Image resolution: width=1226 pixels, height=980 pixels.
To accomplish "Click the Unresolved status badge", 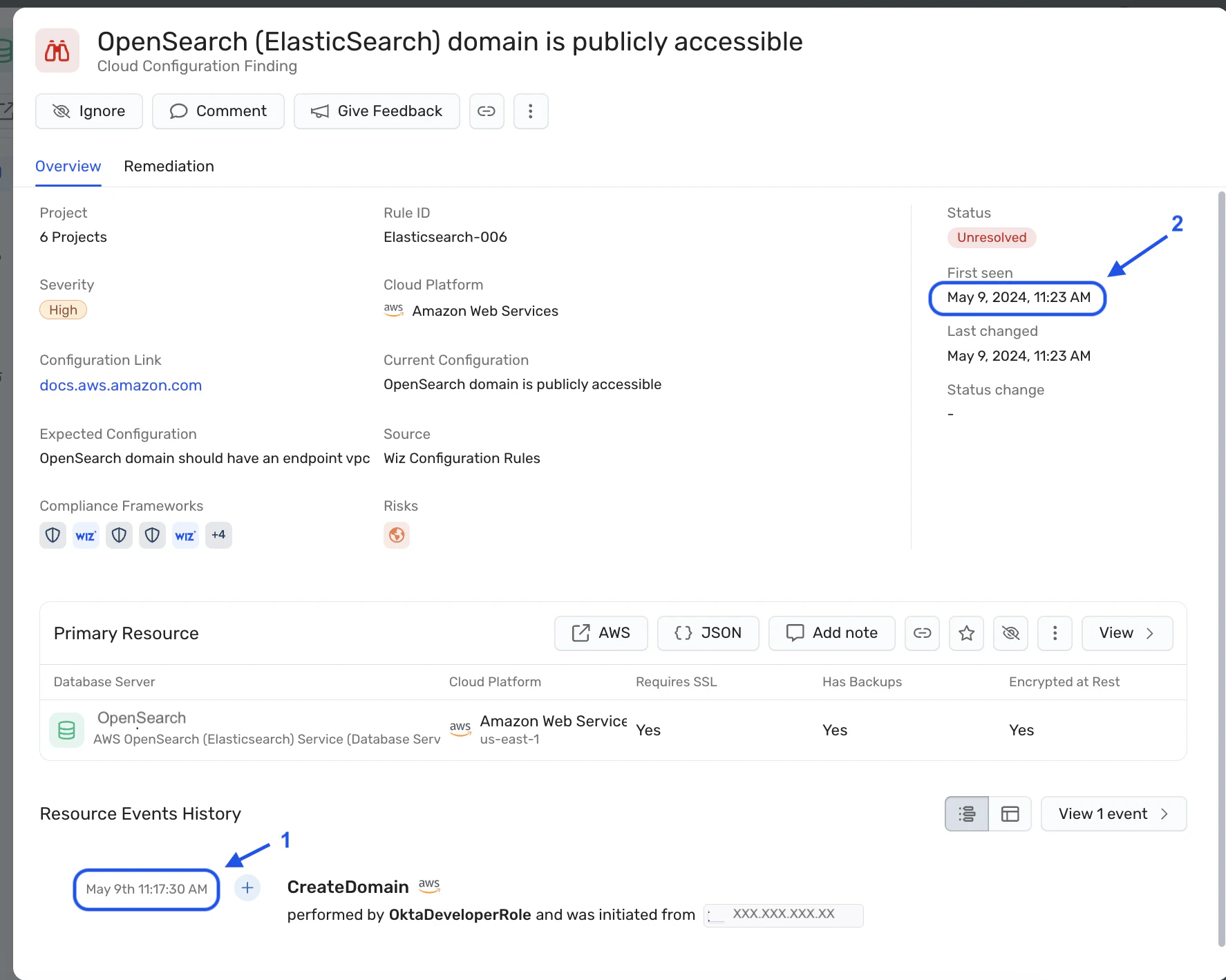I will point(991,238).
